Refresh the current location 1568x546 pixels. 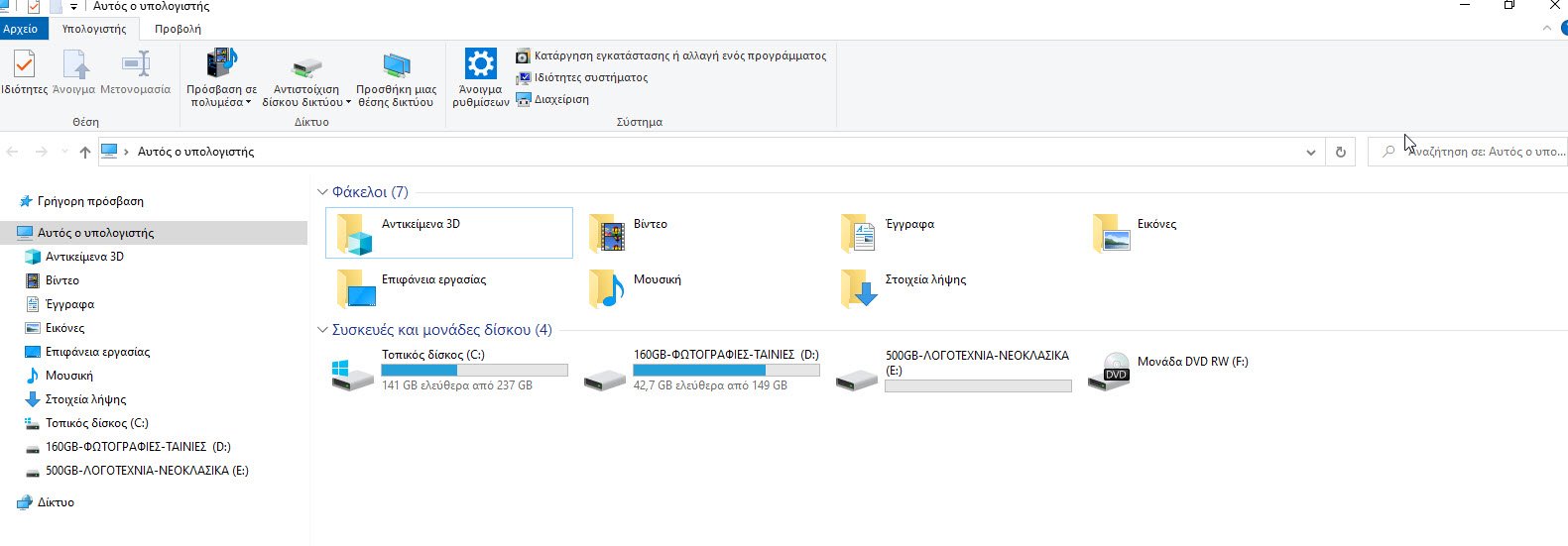[1341, 152]
